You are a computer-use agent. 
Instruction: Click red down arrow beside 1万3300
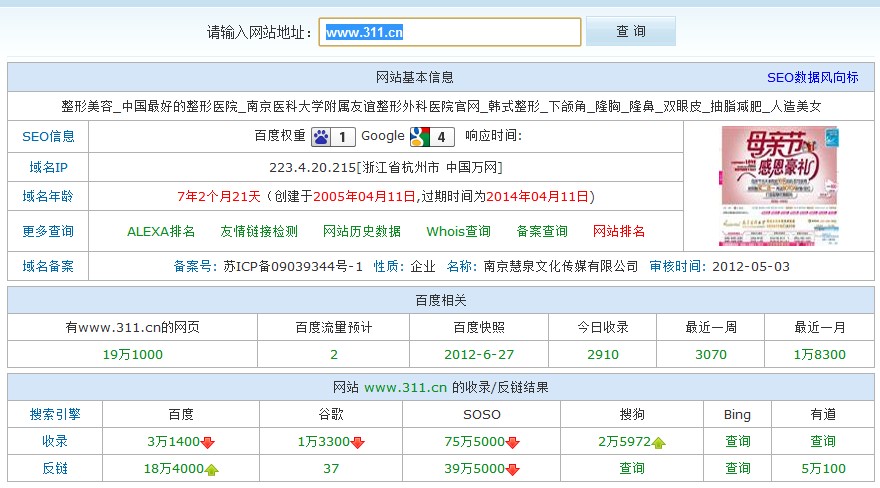click(x=358, y=443)
